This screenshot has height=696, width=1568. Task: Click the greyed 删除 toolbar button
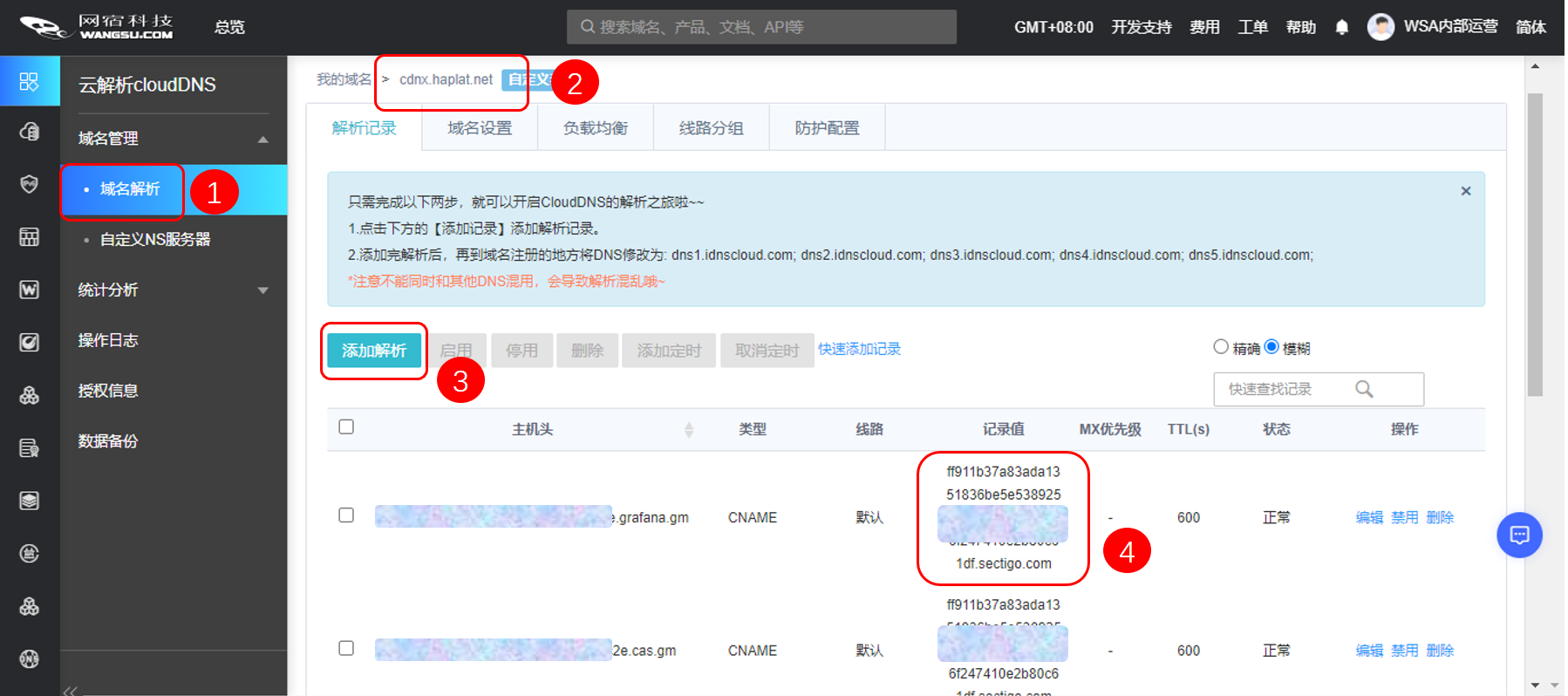(588, 351)
